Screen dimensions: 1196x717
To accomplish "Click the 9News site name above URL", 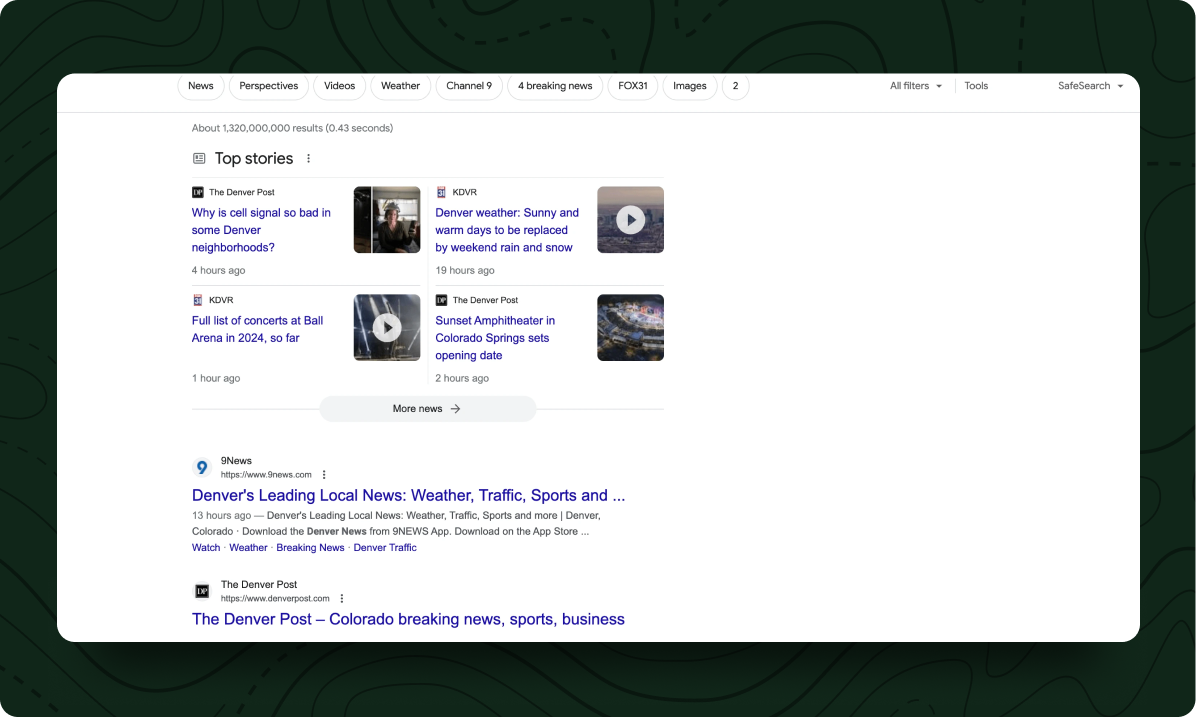I will tap(236, 461).
